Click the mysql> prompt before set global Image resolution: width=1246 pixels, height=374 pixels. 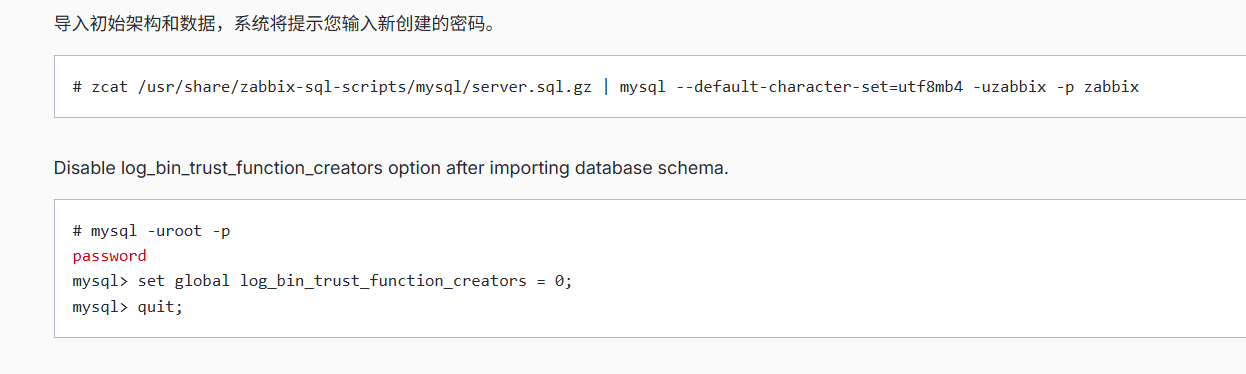click(100, 281)
